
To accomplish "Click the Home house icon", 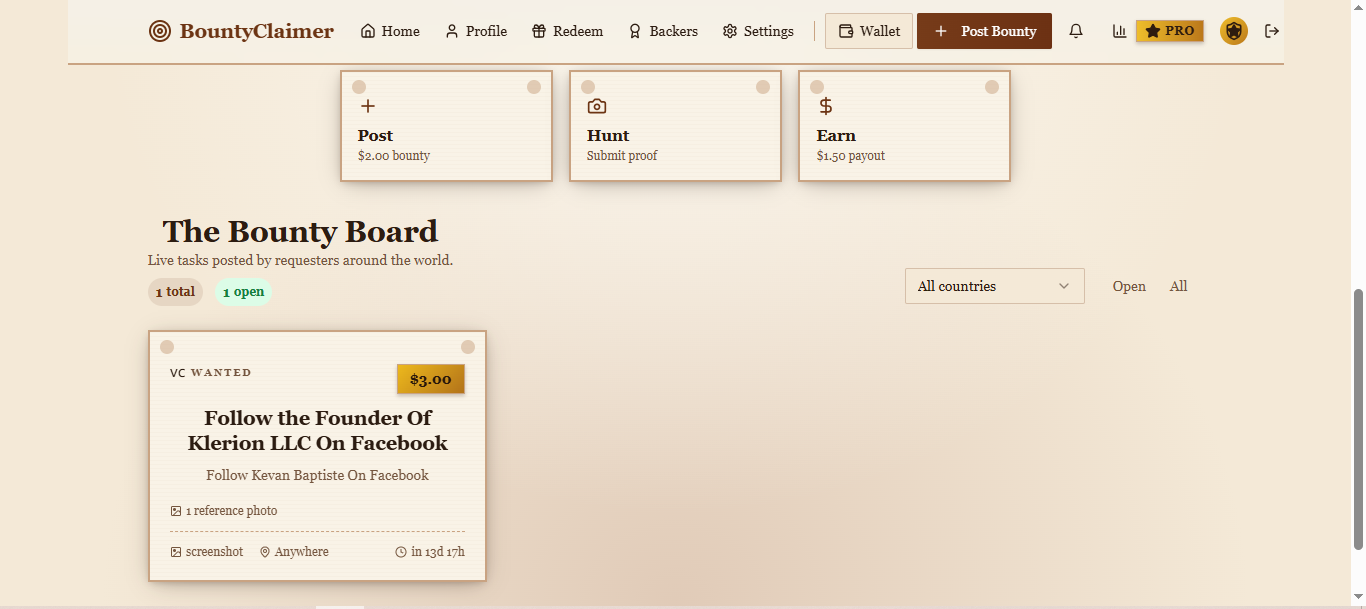I will 368,31.
